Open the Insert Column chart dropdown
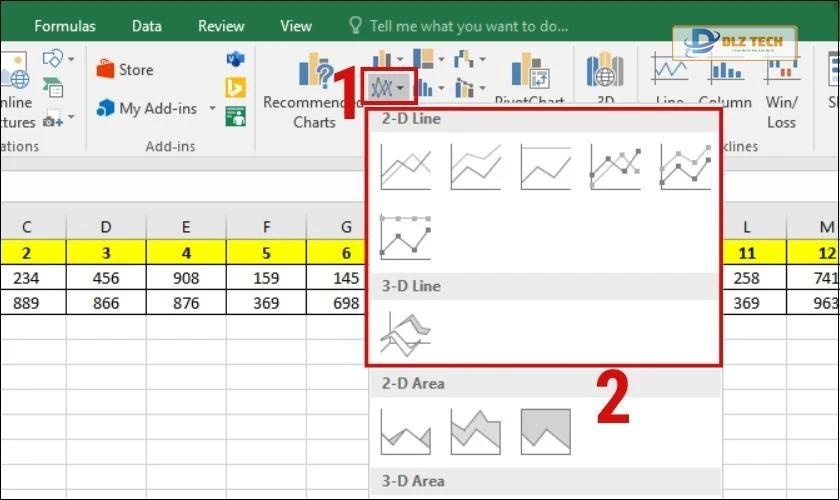The height and width of the screenshot is (500, 840). pos(388,59)
